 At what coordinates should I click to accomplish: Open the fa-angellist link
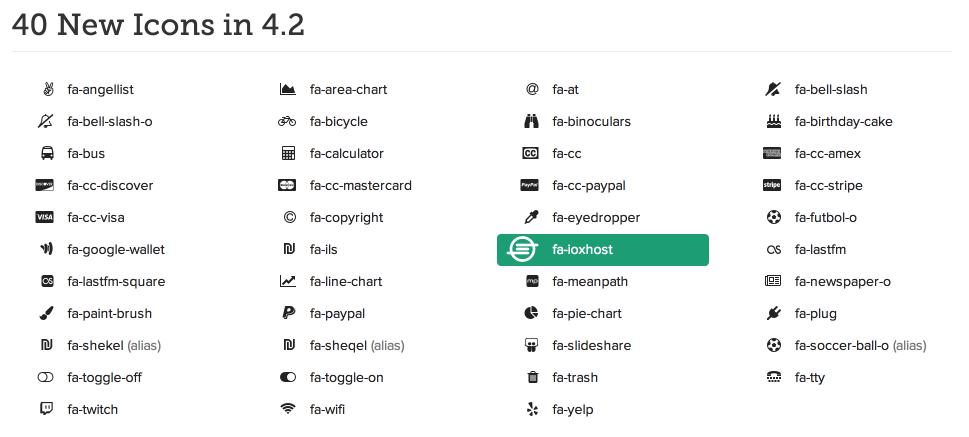coord(102,90)
